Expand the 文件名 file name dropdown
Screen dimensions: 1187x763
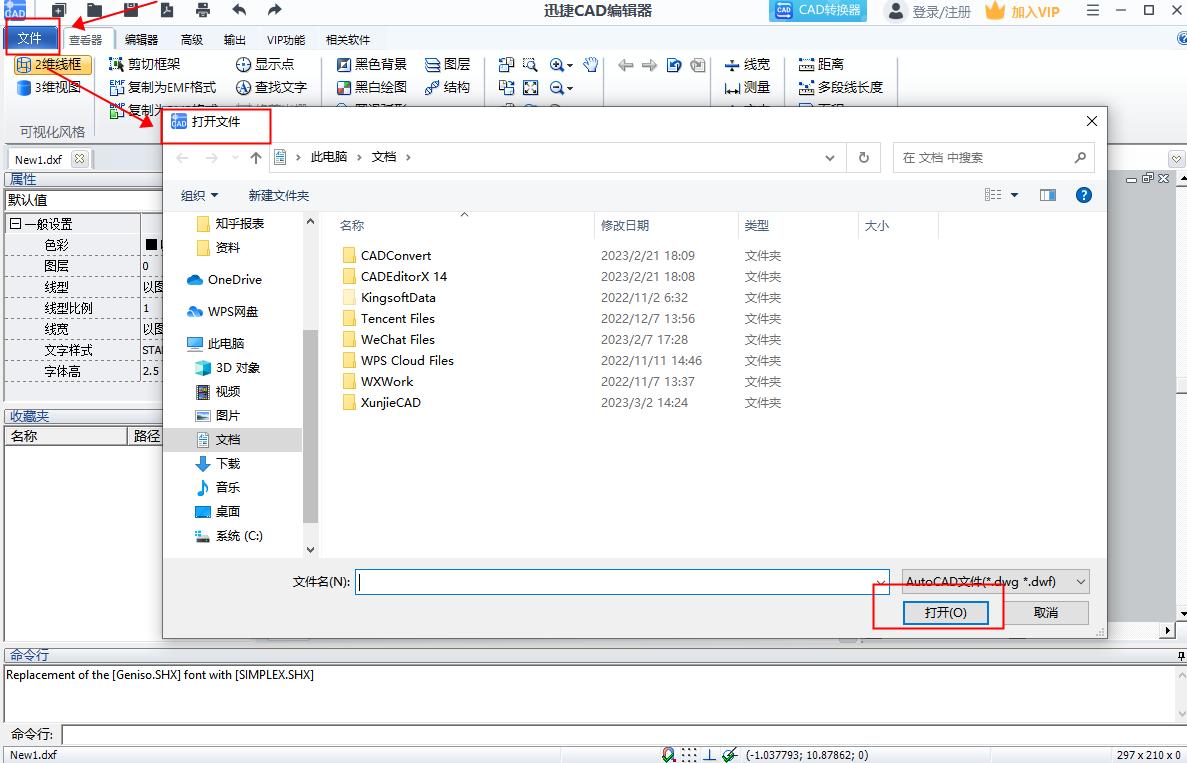(879, 581)
